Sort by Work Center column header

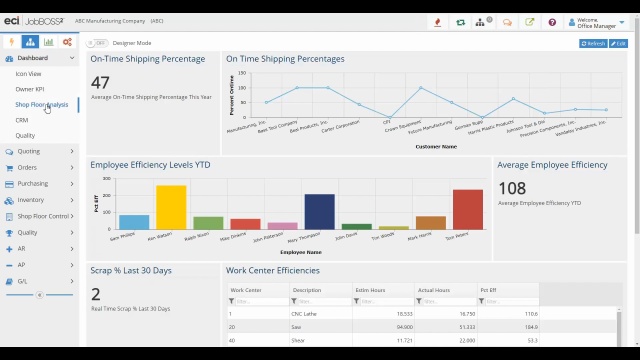click(x=246, y=290)
